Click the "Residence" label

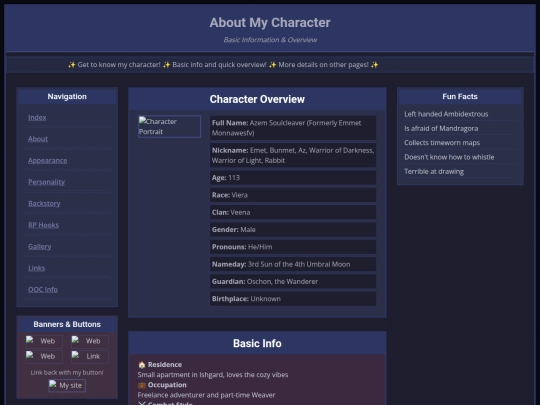pos(165,365)
